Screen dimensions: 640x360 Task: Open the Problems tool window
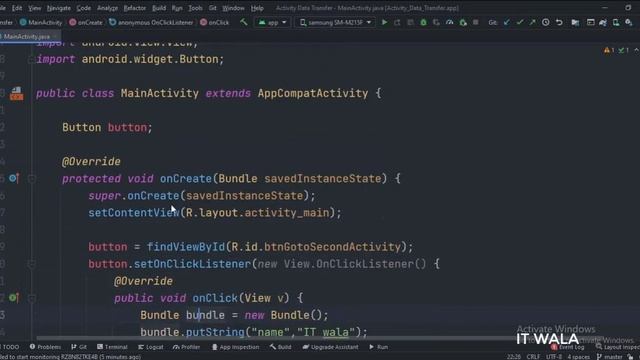point(45,347)
